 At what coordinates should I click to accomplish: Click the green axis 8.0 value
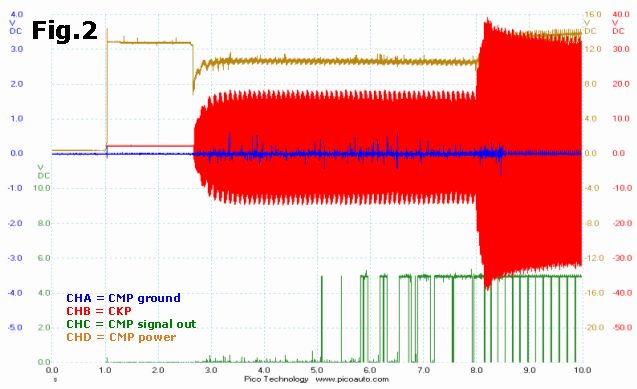coord(44,223)
